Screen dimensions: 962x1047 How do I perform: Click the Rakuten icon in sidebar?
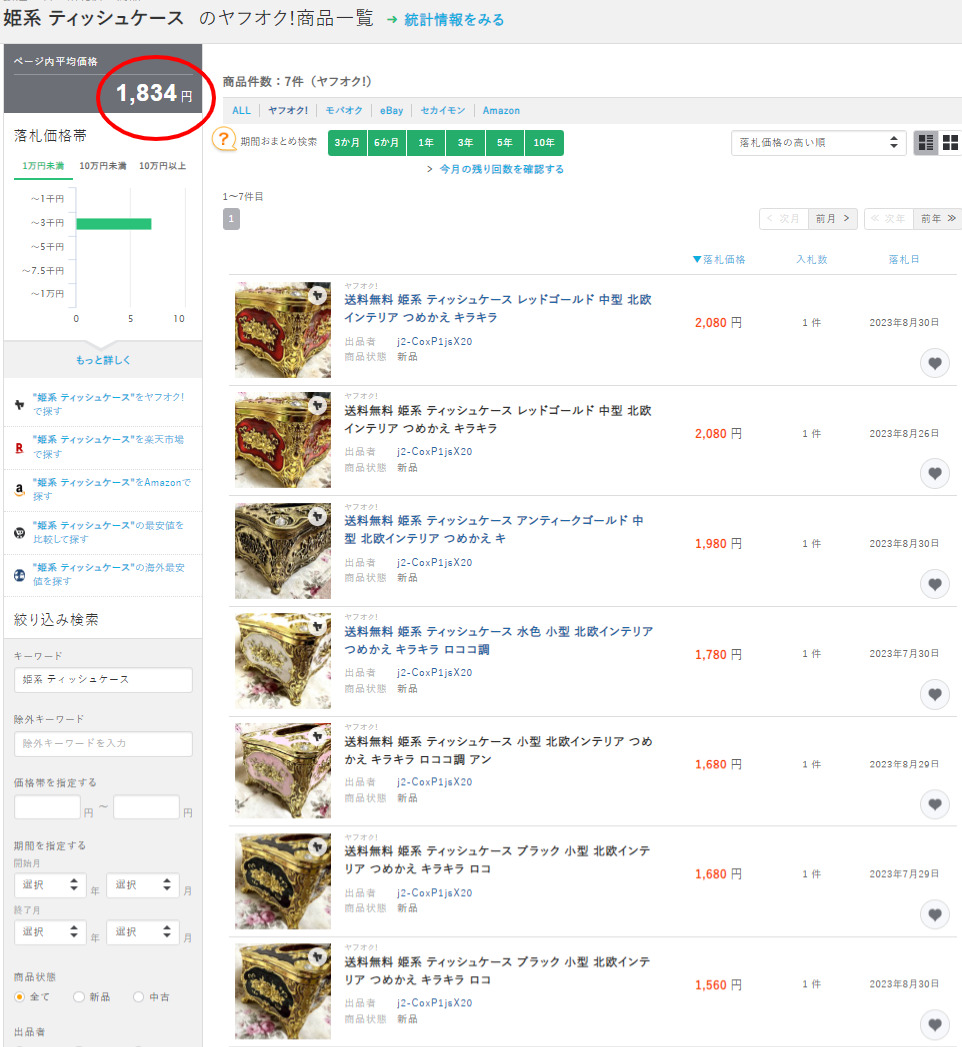[x=19, y=448]
